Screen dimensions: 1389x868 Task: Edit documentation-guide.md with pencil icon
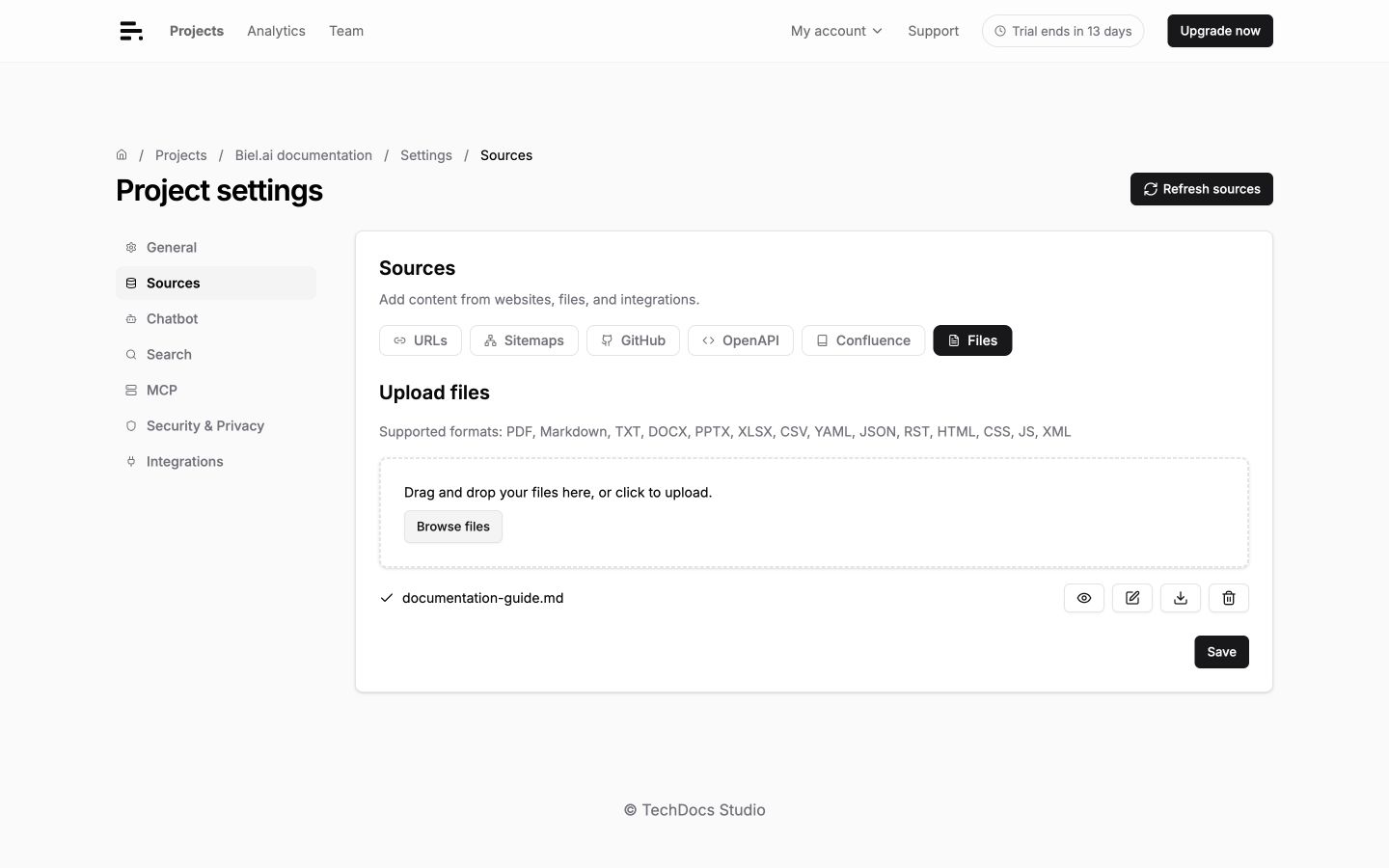pos(1132,598)
